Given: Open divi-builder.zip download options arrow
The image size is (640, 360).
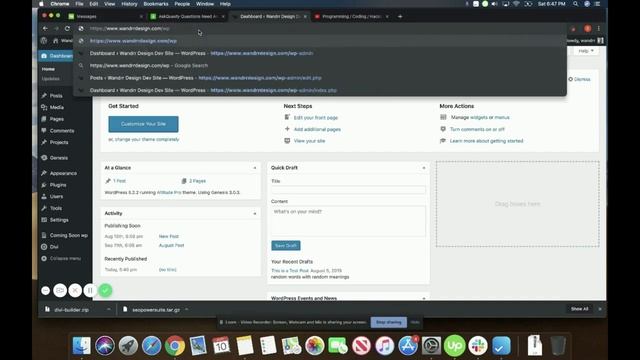Looking at the screenshot, I should [x=109, y=309].
